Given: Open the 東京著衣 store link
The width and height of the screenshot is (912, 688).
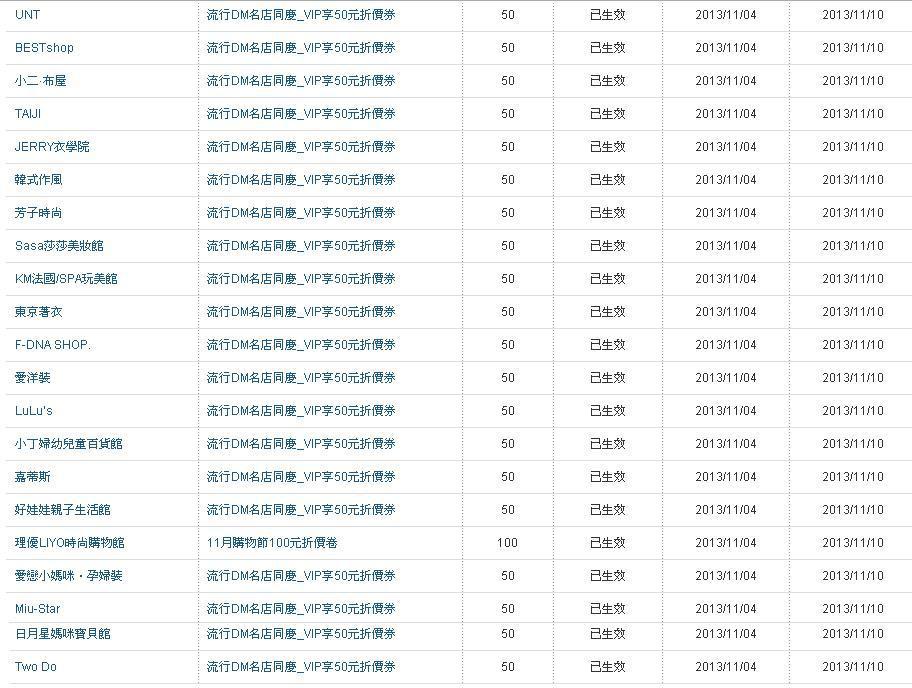Looking at the screenshot, I should pos(38,312).
